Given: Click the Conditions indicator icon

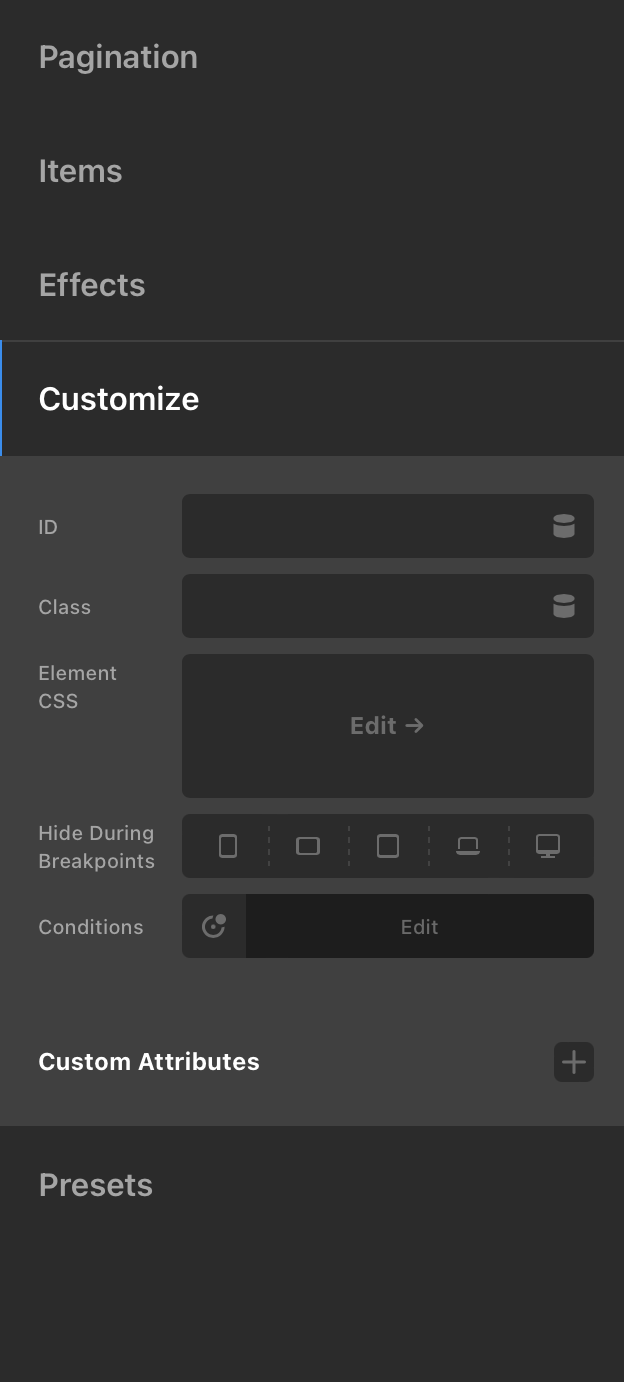Looking at the screenshot, I should 214,926.
